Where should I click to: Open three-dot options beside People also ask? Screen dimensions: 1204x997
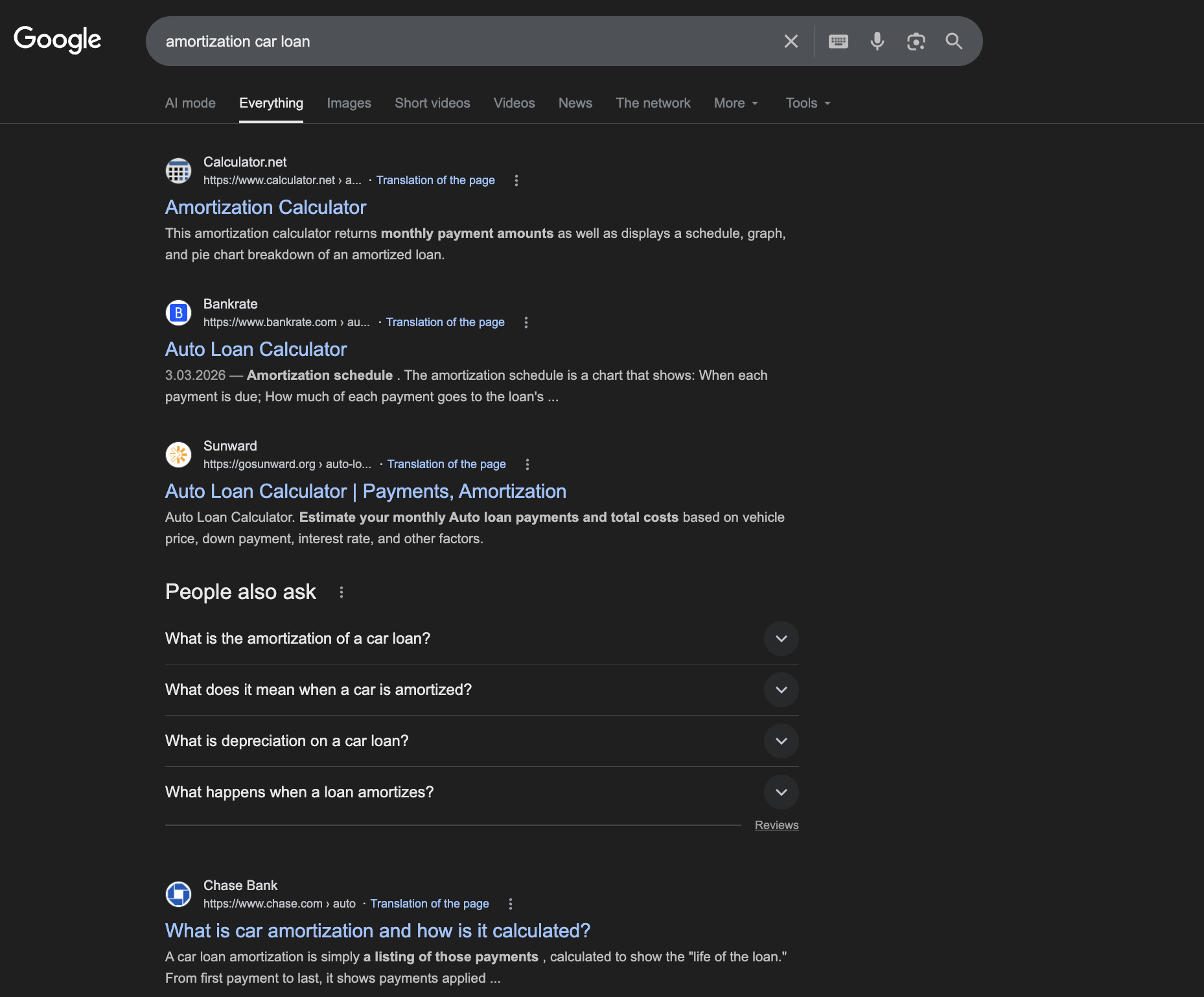(342, 592)
